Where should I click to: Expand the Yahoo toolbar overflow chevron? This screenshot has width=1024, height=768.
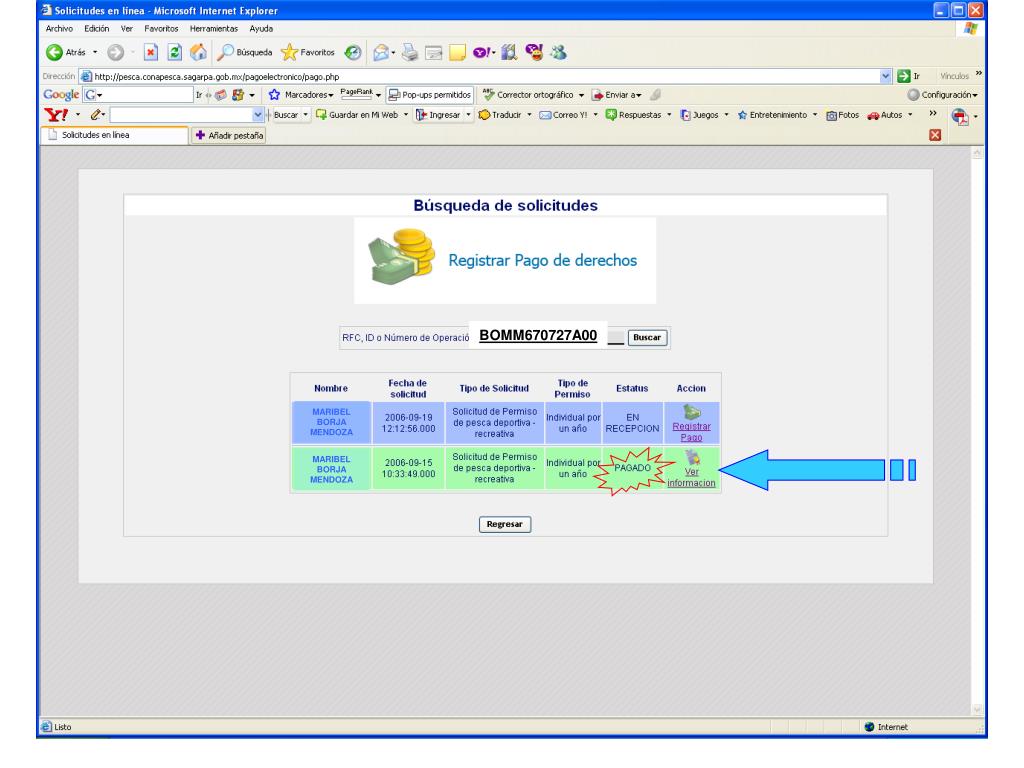point(933,114)
